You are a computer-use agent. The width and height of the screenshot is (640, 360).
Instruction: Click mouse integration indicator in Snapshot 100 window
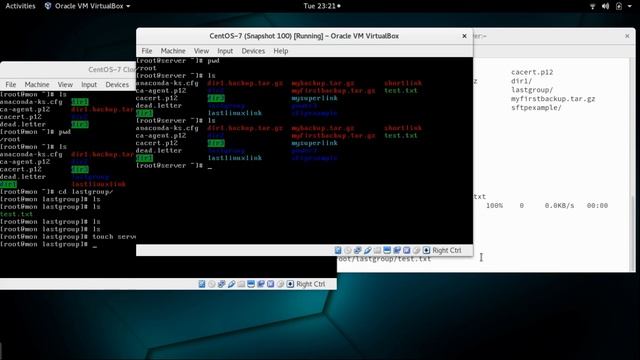coord(416,250)
